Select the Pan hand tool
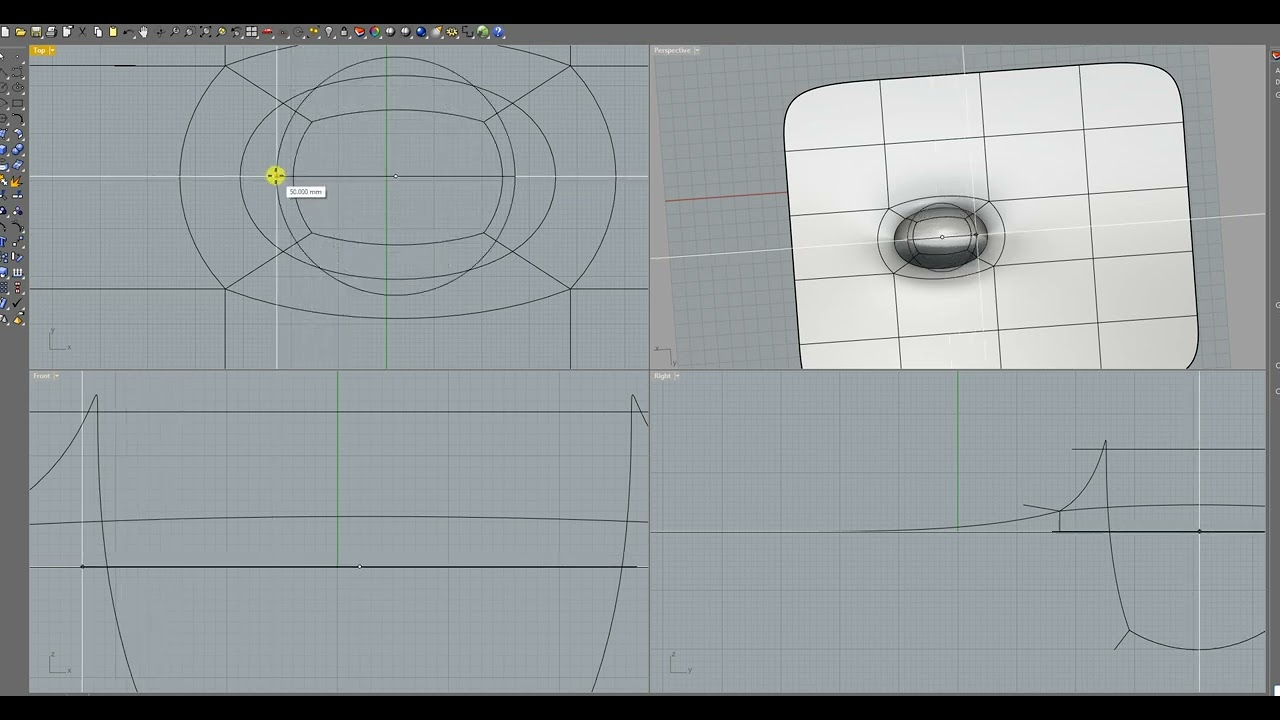 click(x=143, y=32)
